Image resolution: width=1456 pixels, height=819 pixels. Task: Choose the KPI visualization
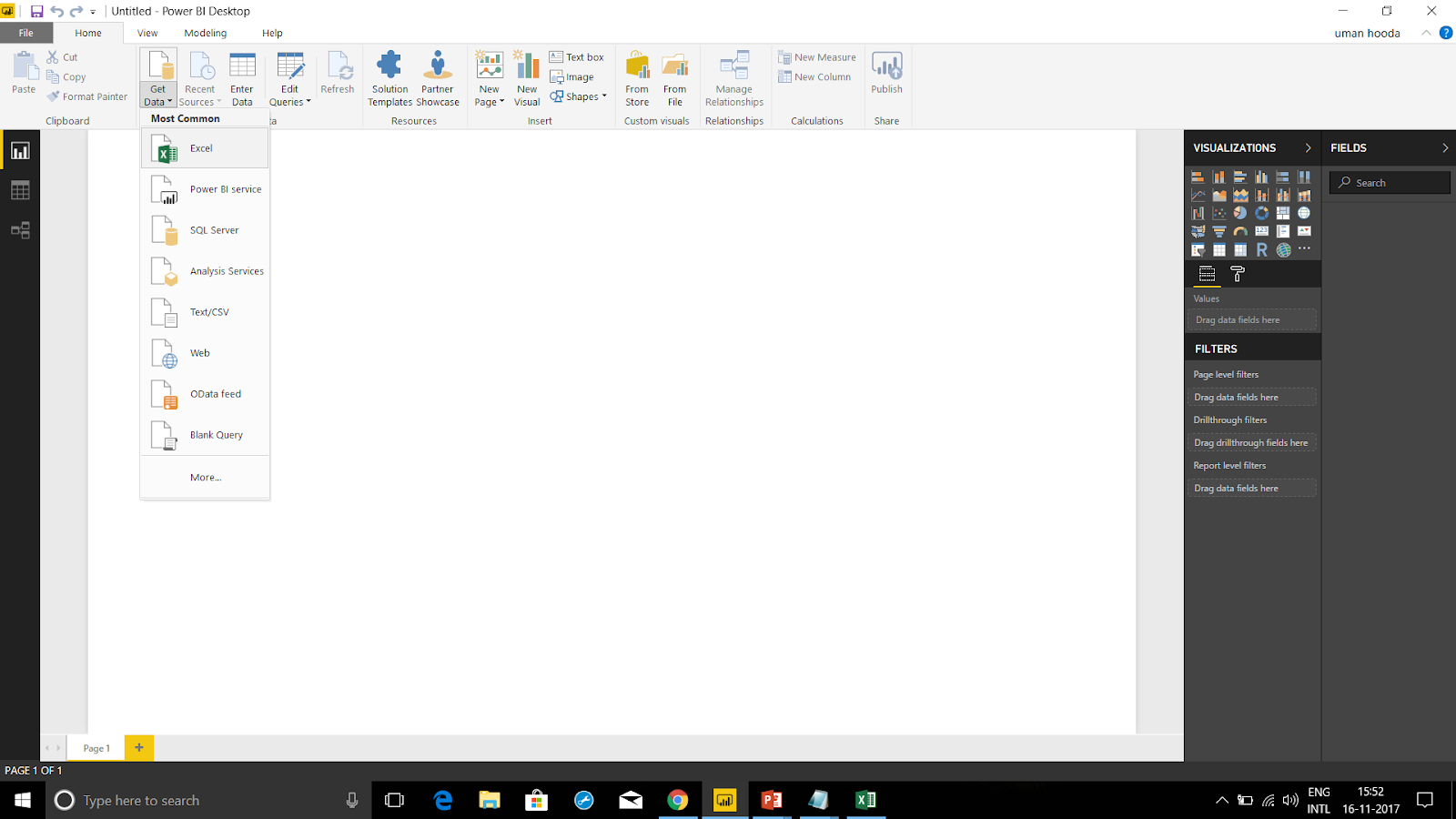tap(1304, 231)
